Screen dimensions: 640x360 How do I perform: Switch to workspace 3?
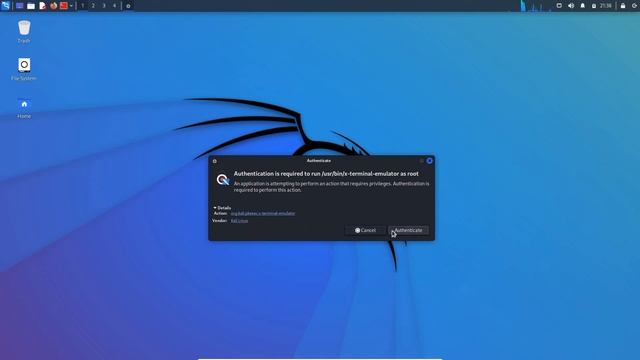pyautogui.click(x=104, y=6)
